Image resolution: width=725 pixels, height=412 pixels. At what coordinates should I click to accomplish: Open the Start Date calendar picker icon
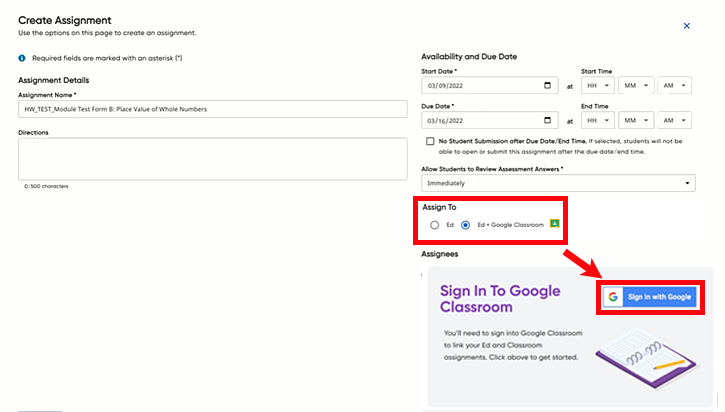(x=547, y=86)
